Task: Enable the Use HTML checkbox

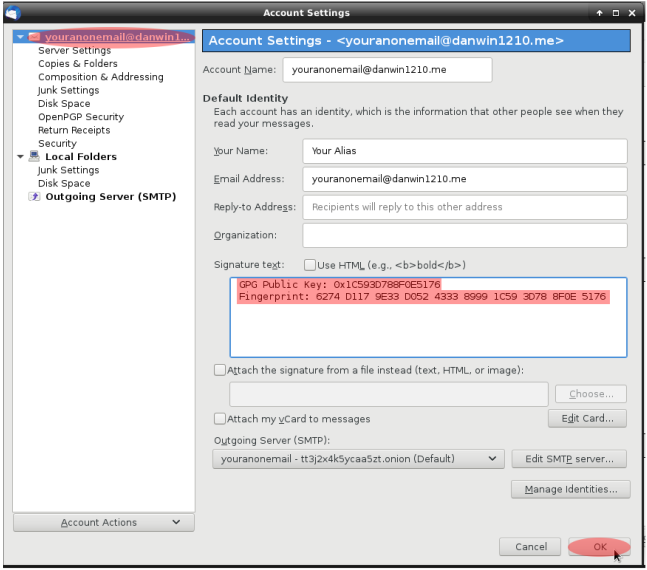Action: coord(309,265)
